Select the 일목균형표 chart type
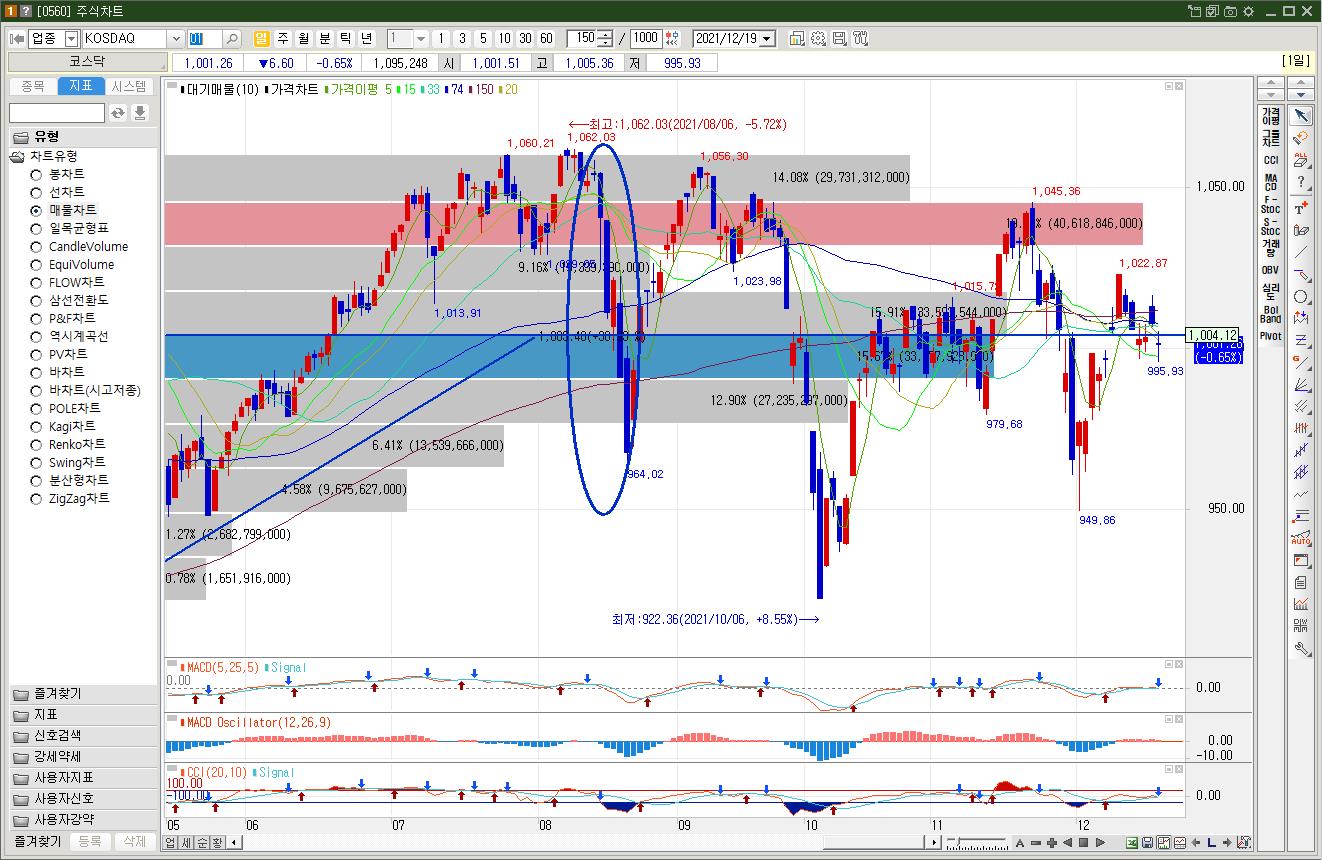1322x860 pixels. click(70, 228)
